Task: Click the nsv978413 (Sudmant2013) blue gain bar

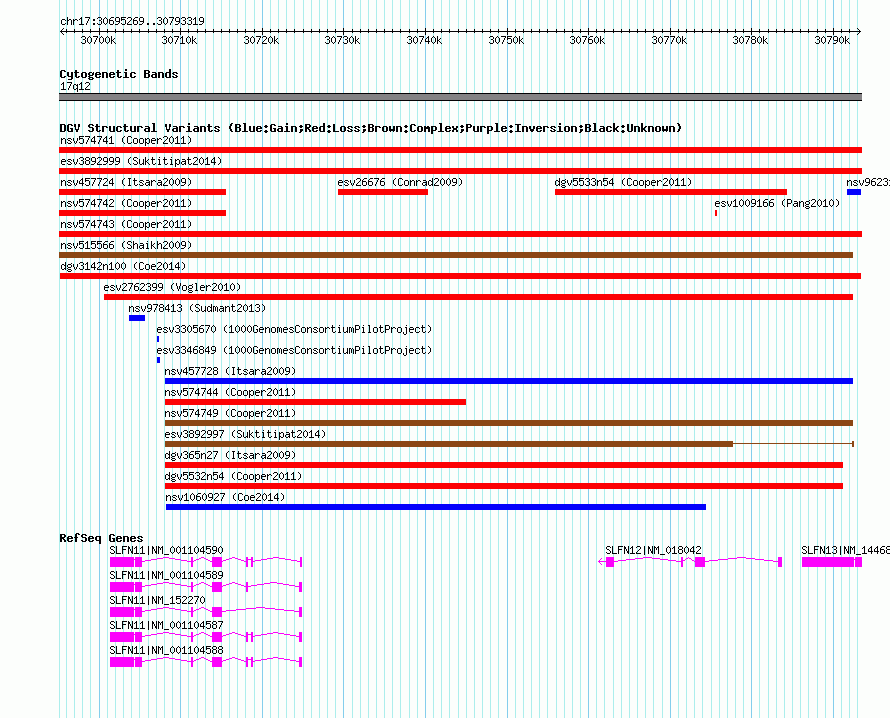Action: [x=137, y=318]
